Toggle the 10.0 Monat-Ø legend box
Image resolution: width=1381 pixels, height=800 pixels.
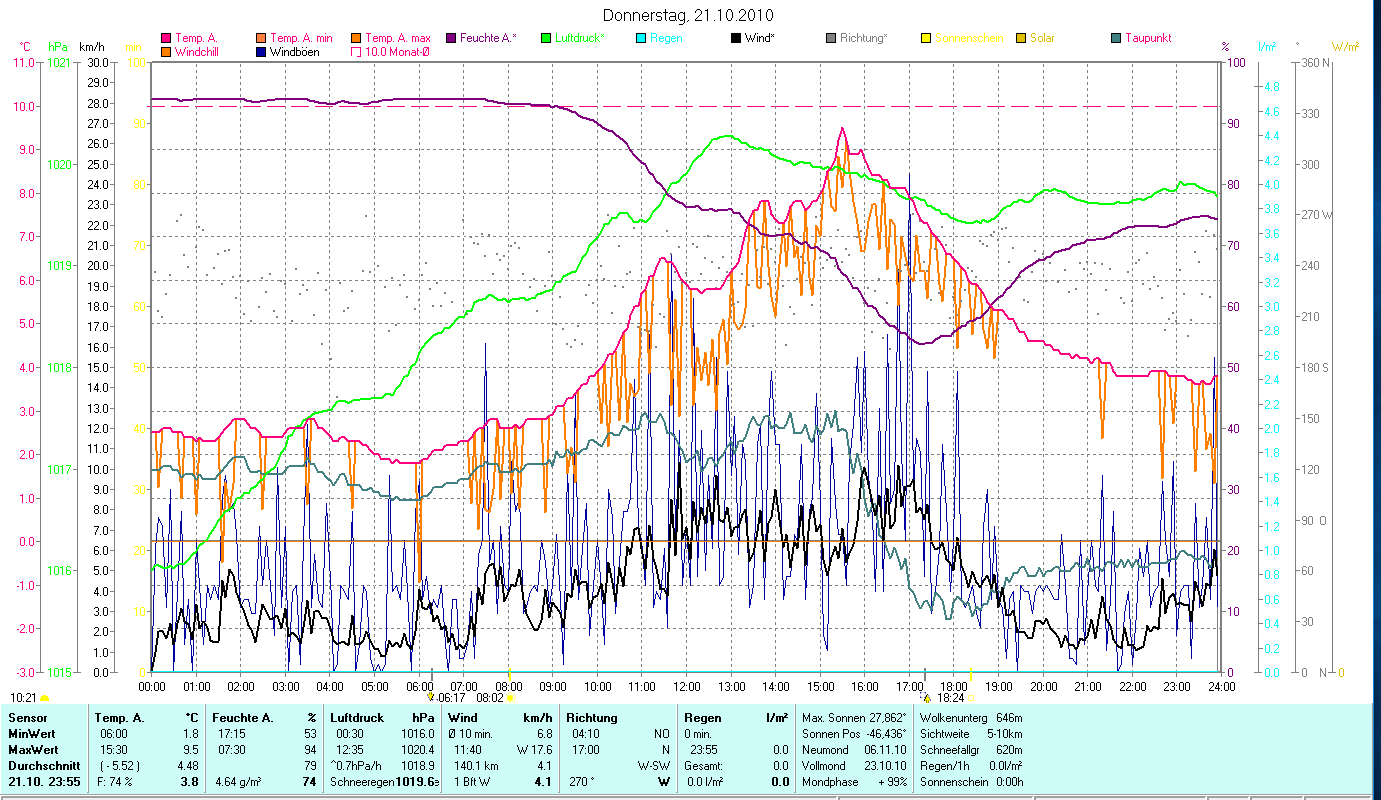point(356,51)
